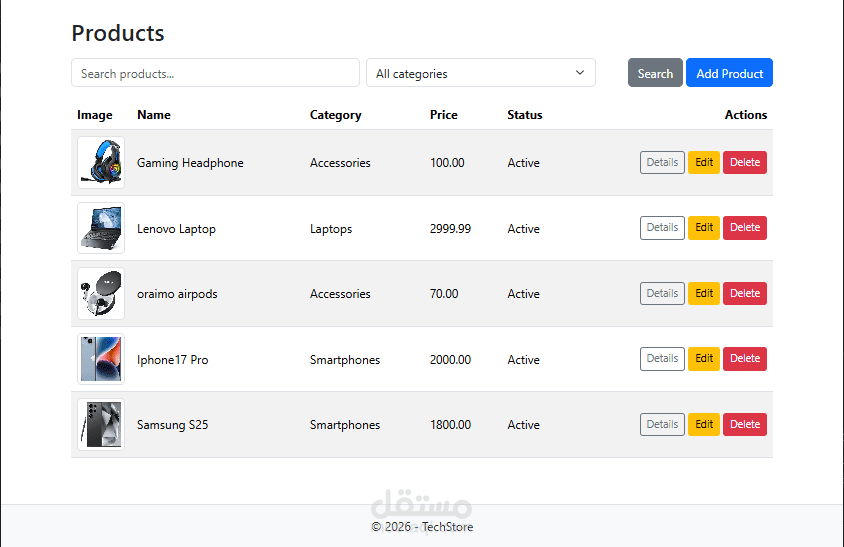Image resolution: width=844 pixels, height=547 pixels.
Task: Expand the All categories dropdown
Action: pyautogui.click(x=481, y=73)
